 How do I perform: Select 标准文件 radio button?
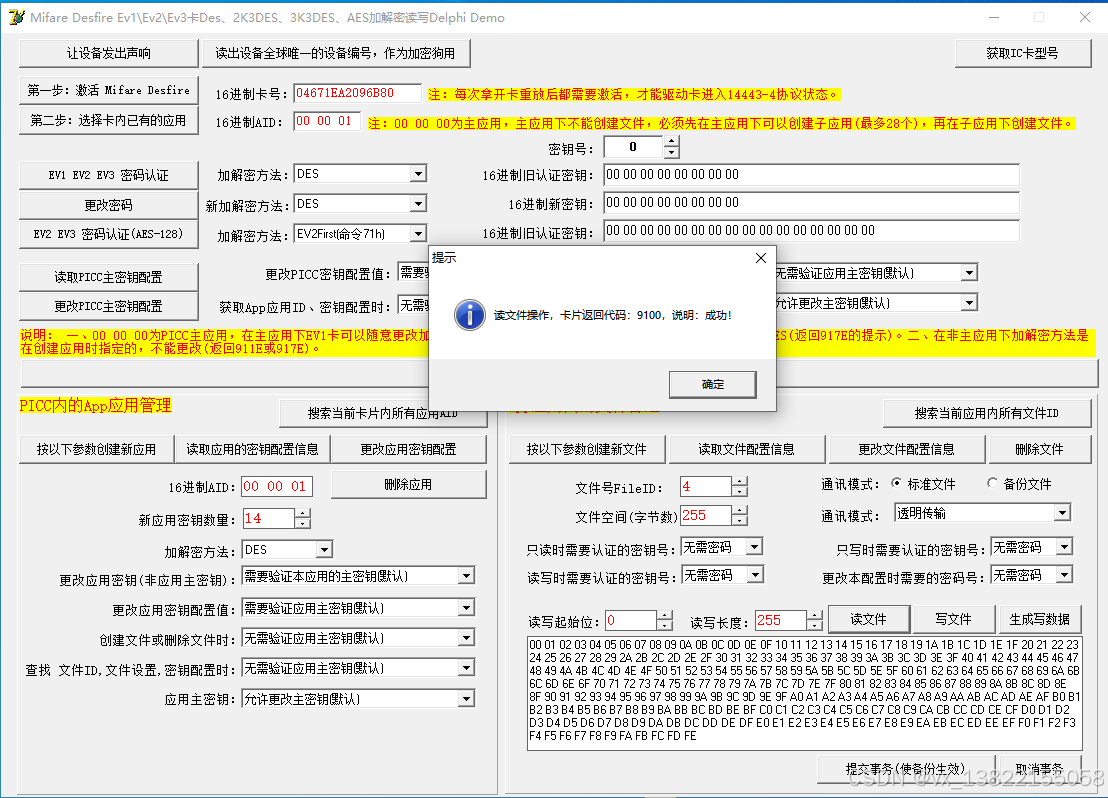(896, 483)
